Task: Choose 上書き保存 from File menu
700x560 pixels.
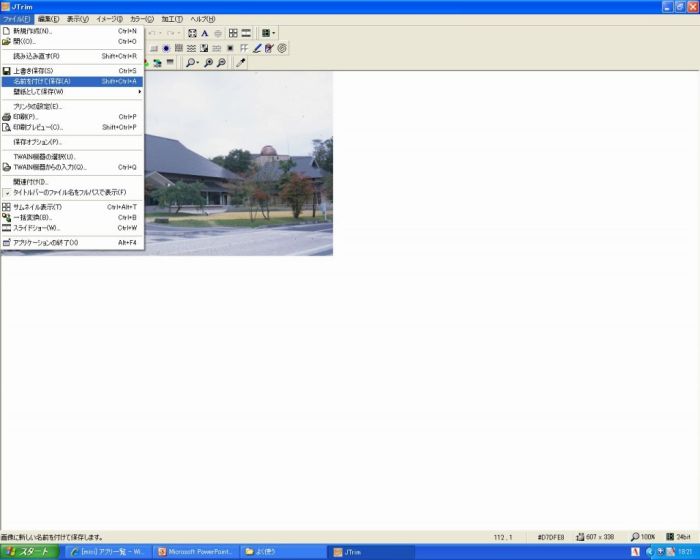Action: (x=71, y=71)
